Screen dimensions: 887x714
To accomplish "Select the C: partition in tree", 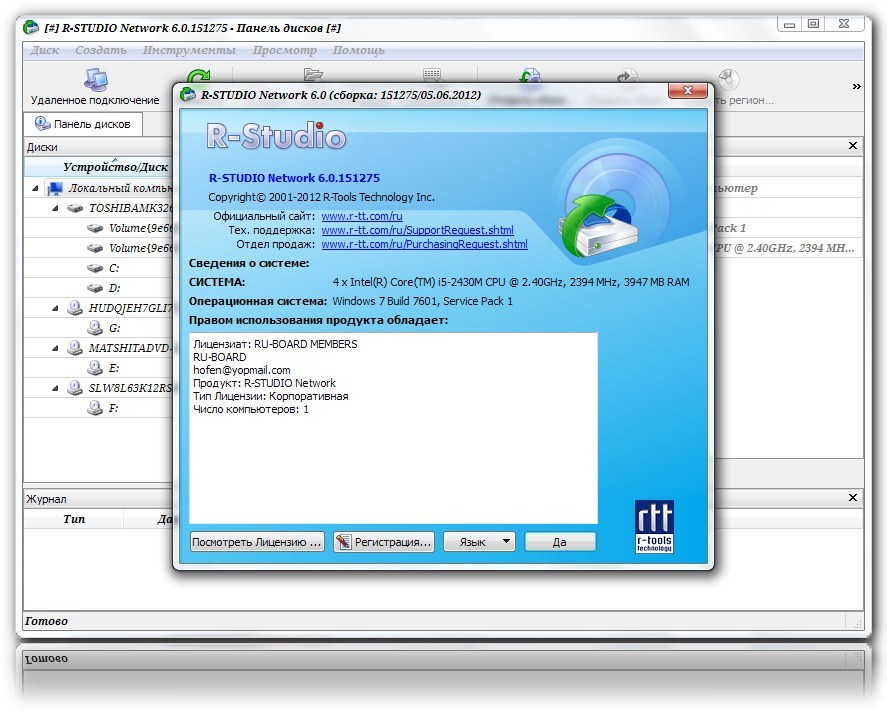I will 114,268.
